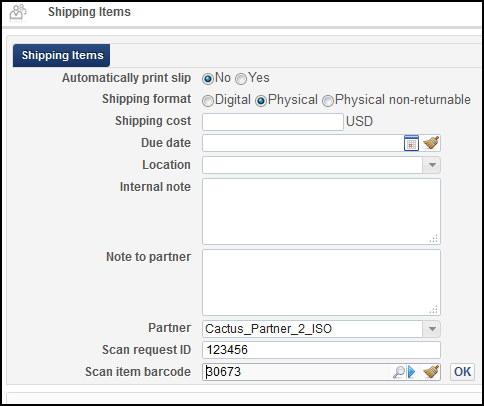Expand the Partner dropdown arrow
The height and width of the screenshot is (406, 484).
coord(432,329)
